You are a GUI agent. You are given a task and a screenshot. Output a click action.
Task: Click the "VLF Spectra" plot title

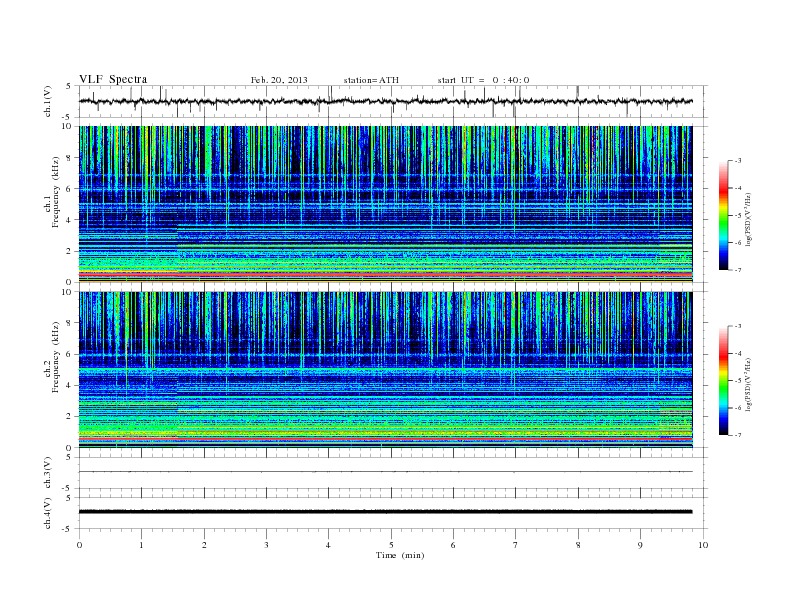113,79
